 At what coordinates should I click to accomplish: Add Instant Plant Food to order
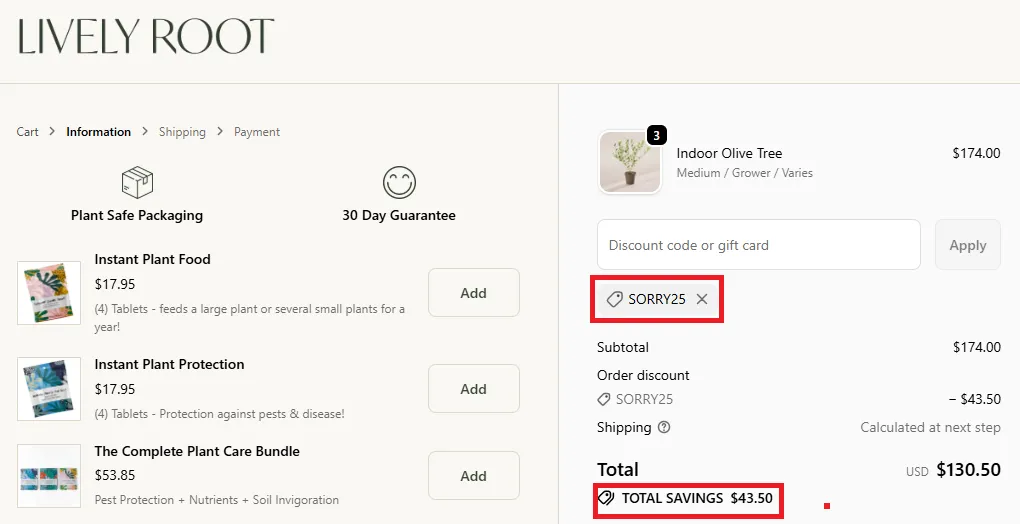tap(473, 293)
